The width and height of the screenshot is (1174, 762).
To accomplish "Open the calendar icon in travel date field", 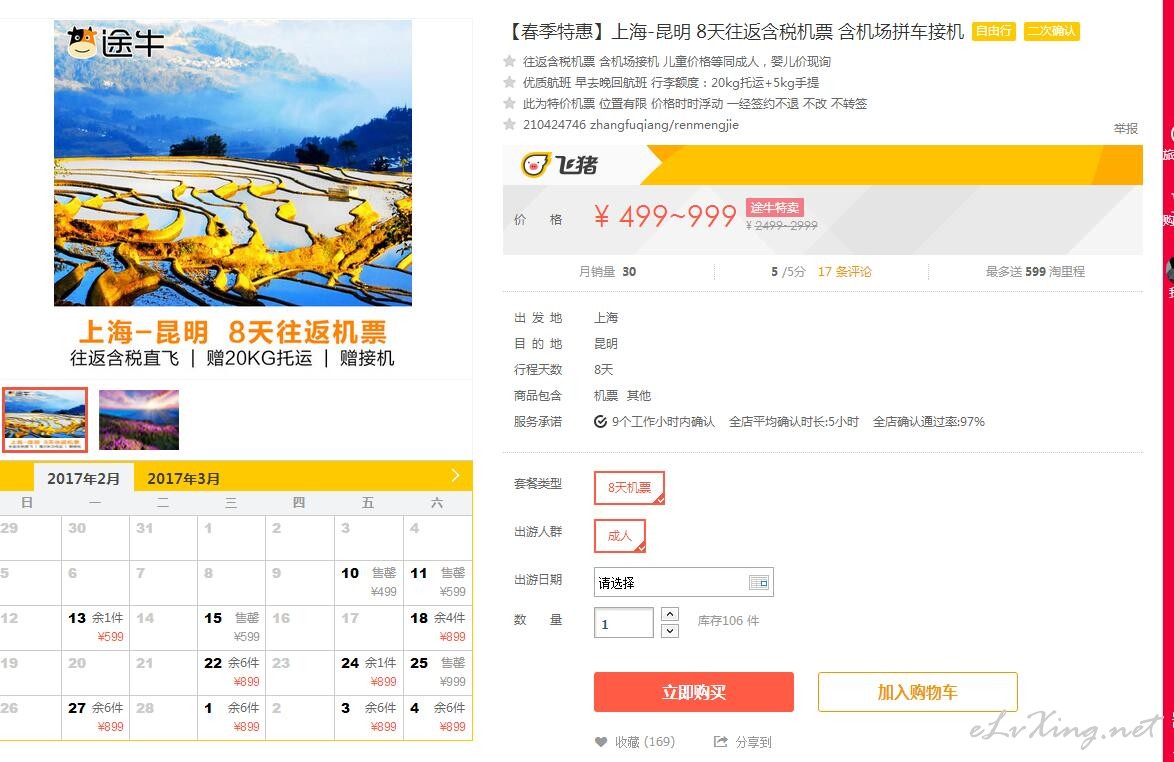I will pyautogui.click(x=758, y=582).
